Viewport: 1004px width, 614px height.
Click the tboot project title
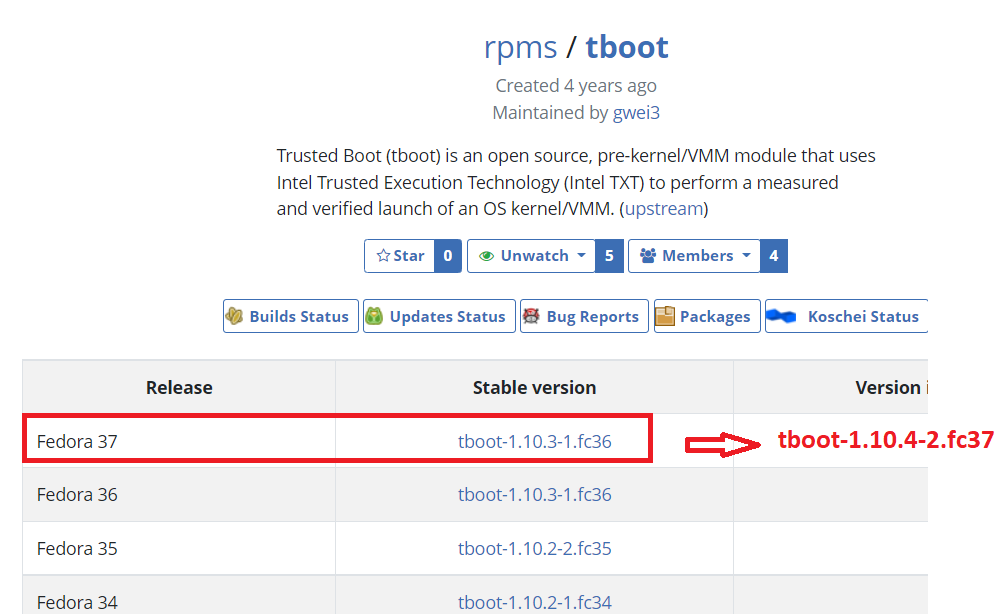[x=627, y=47]
